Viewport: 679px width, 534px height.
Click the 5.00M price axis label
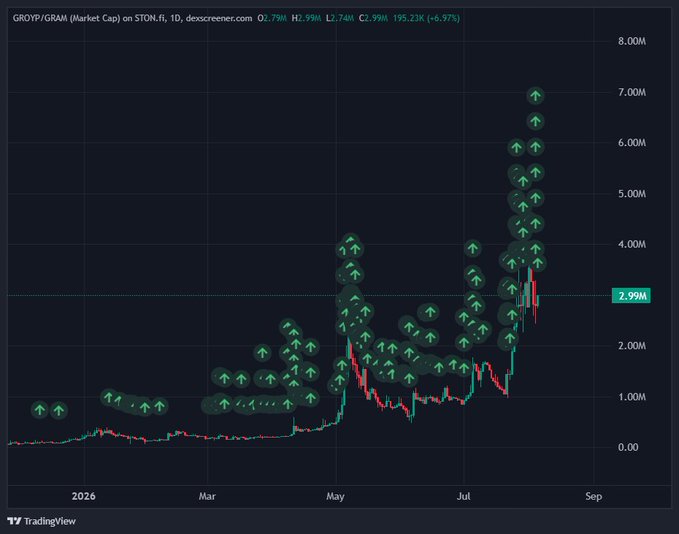pos(632,194)
